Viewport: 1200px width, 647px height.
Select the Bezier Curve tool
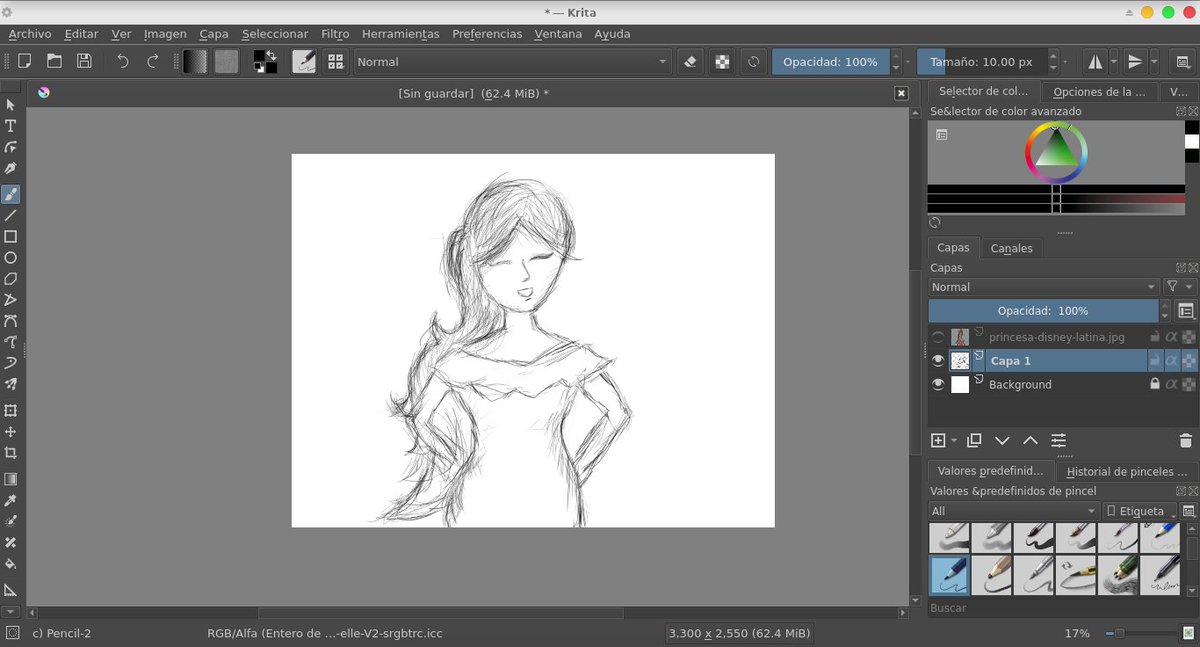11,321
